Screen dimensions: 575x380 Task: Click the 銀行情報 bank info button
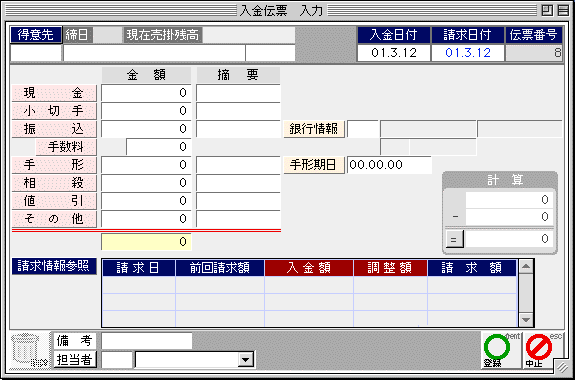[x=314, y=129]
